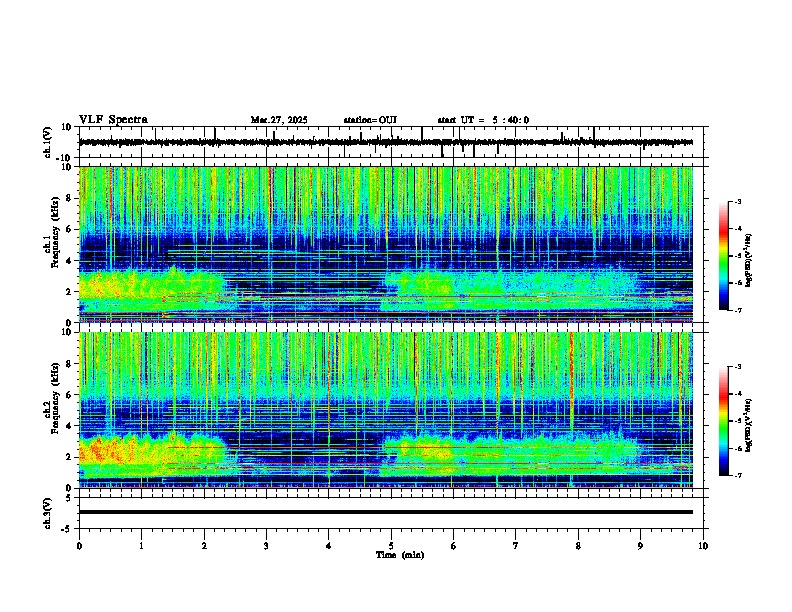Image resolution: width=792 pixels, height=612 pixels.
Task: Click the thick black ch.3 signal bar
Action: [386, 512]
